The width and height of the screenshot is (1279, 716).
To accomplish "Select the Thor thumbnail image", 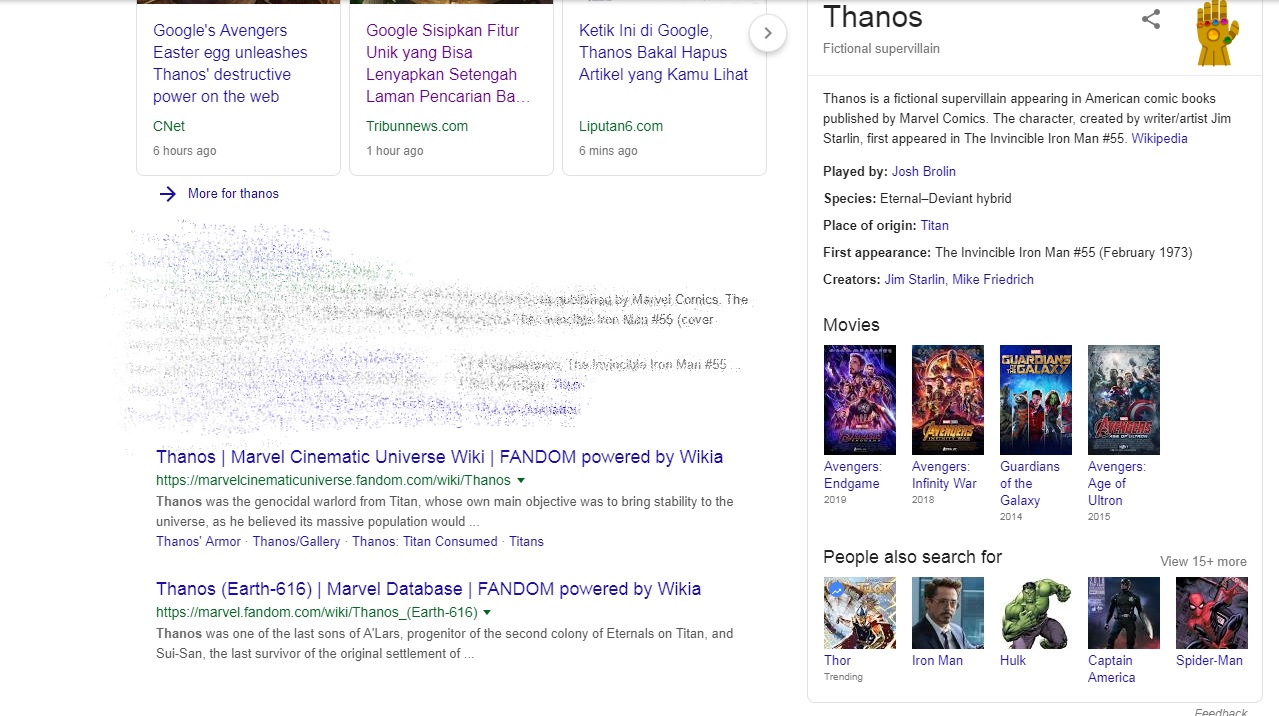I will pyautogui.click(x=860, y=613).
